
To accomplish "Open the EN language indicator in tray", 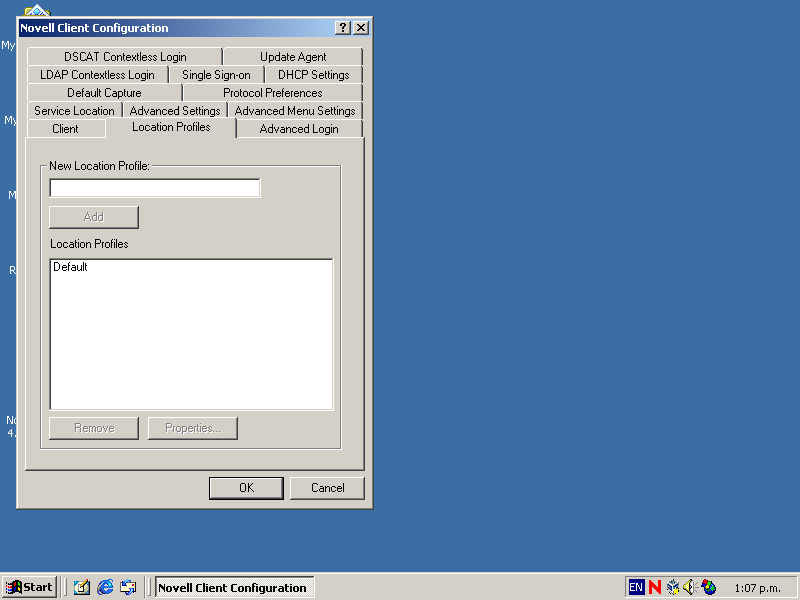I will coord(636,587).
